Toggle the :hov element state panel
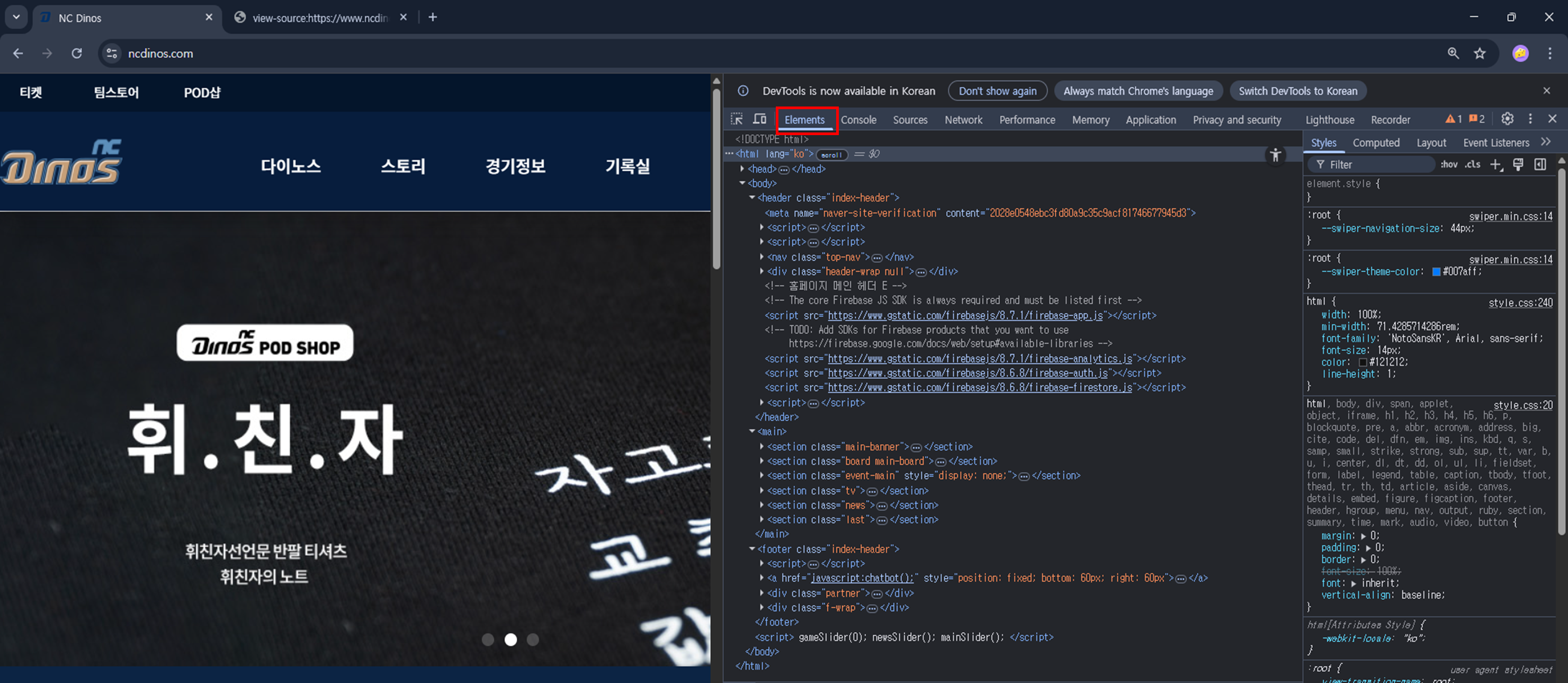The image size is (1568, 683). 1449,164
